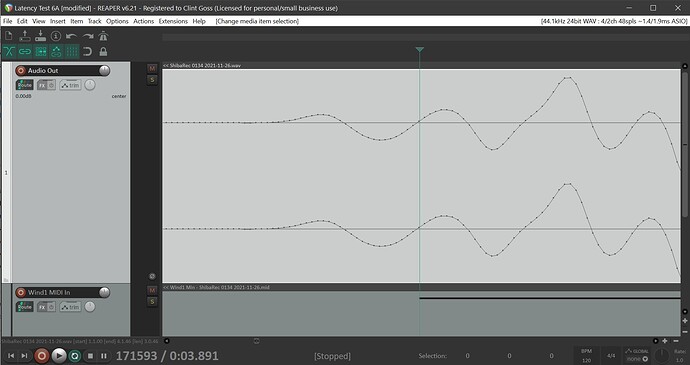
Task: Undo the last action via toolbar
Action: (x=71, y=36)
